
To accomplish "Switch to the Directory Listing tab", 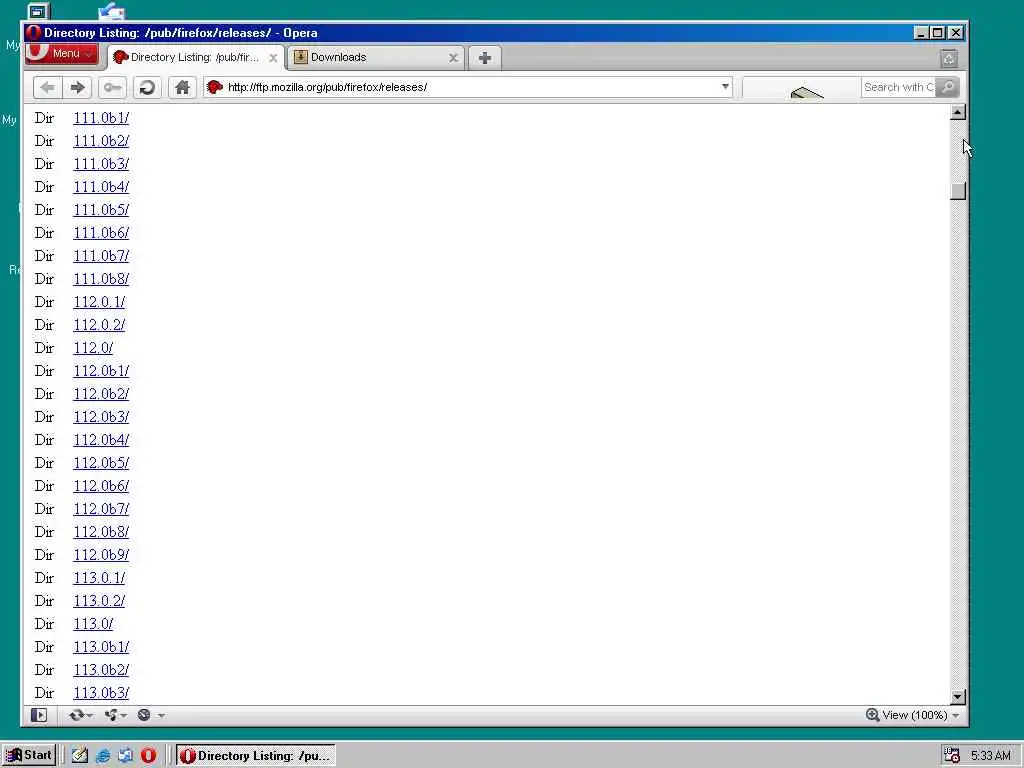I will tap(195, 57).
